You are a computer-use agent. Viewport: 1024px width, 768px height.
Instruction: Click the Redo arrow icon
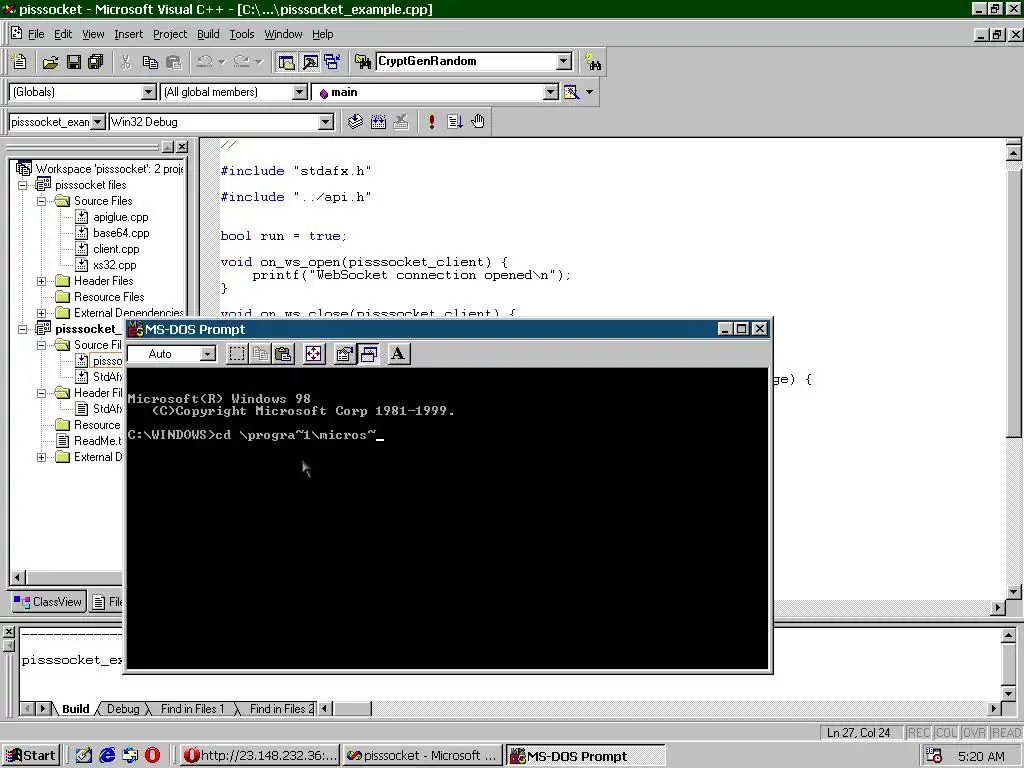[x=242, y=61]
